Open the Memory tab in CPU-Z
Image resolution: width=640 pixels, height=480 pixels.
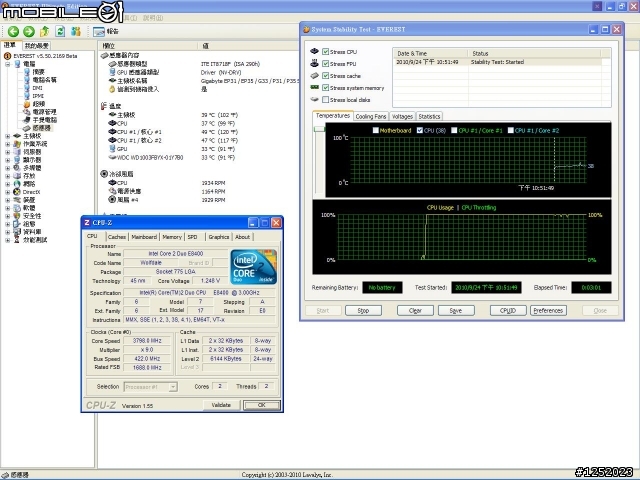tap(172, 237)
